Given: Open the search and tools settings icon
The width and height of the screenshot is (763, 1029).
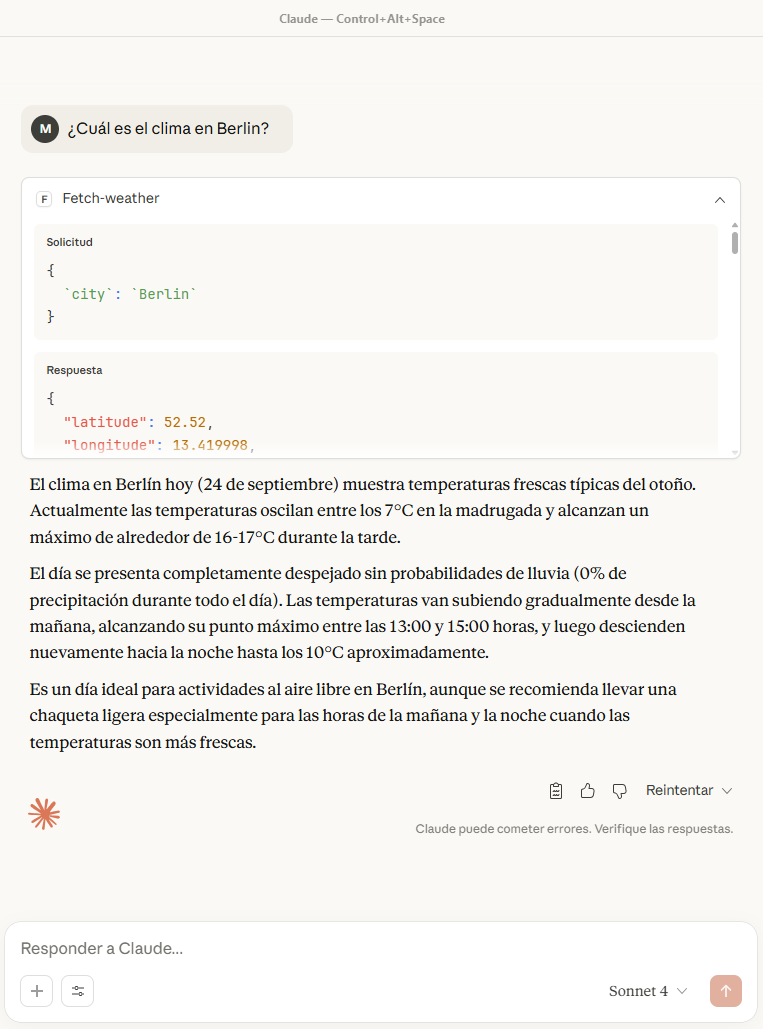Looking at the screenshot, I should click(77, 991).
